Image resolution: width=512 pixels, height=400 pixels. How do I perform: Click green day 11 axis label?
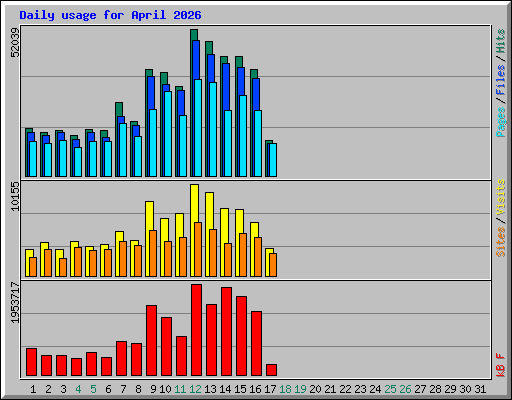coord(180,389)
